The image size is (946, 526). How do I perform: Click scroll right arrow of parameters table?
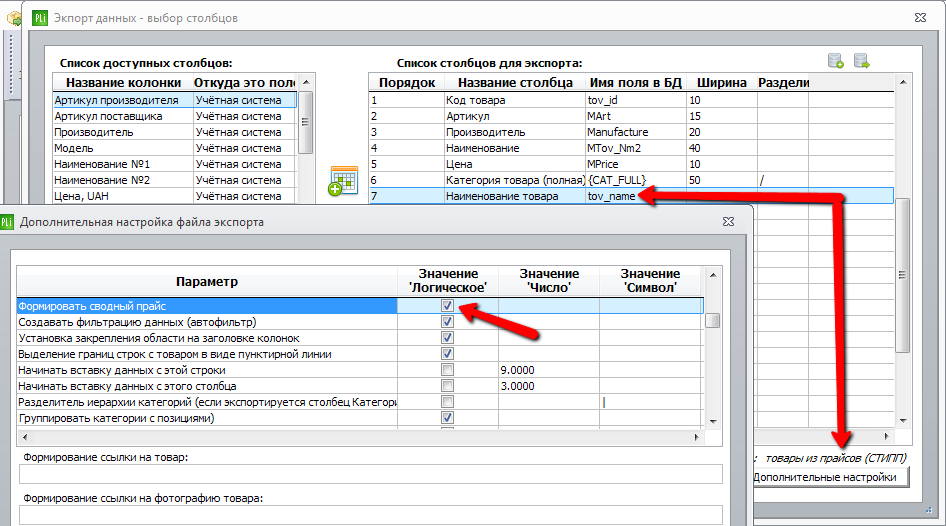[696, 437]
